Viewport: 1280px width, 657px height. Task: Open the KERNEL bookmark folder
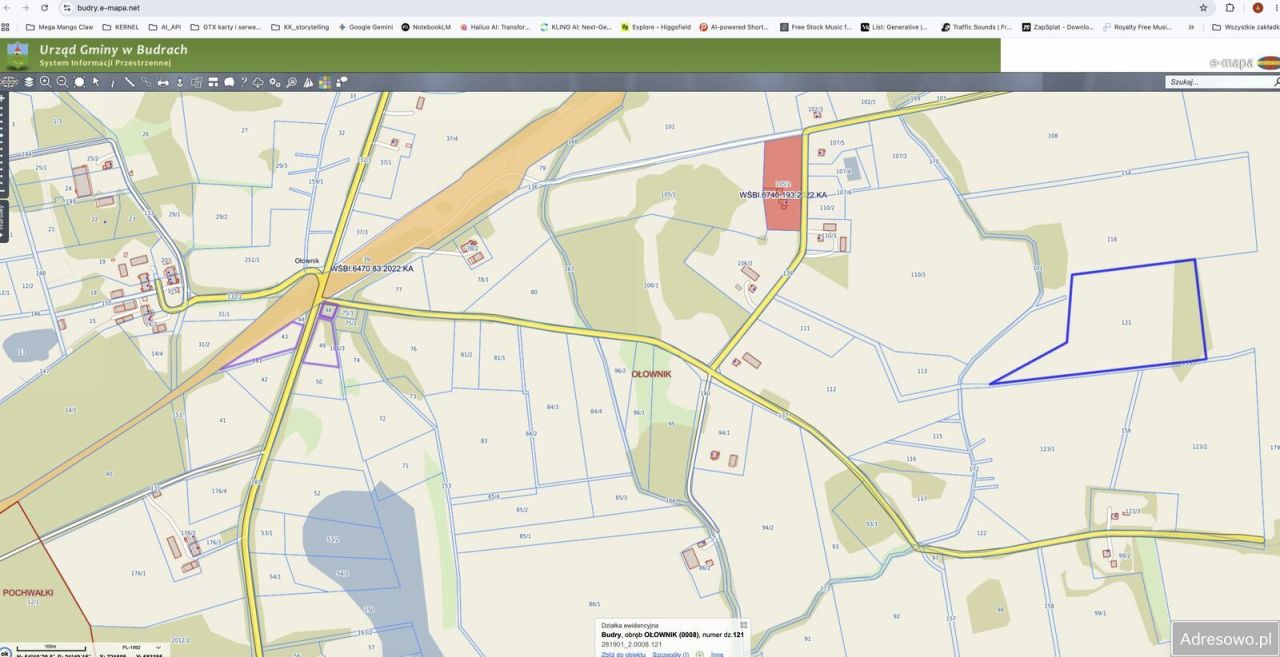pyautogui.click(x=120, y=27)
